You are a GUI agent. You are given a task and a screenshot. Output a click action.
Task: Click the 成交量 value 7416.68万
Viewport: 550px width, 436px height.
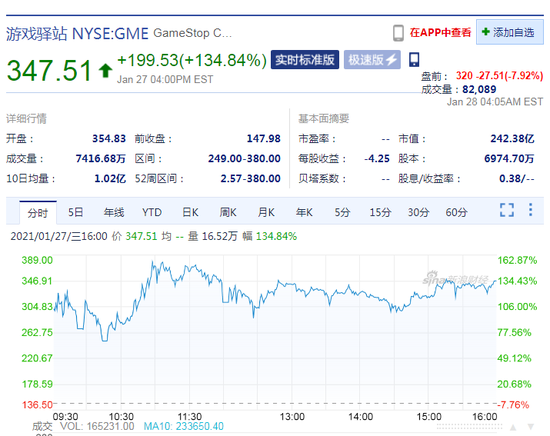click(x=101, y=159)
